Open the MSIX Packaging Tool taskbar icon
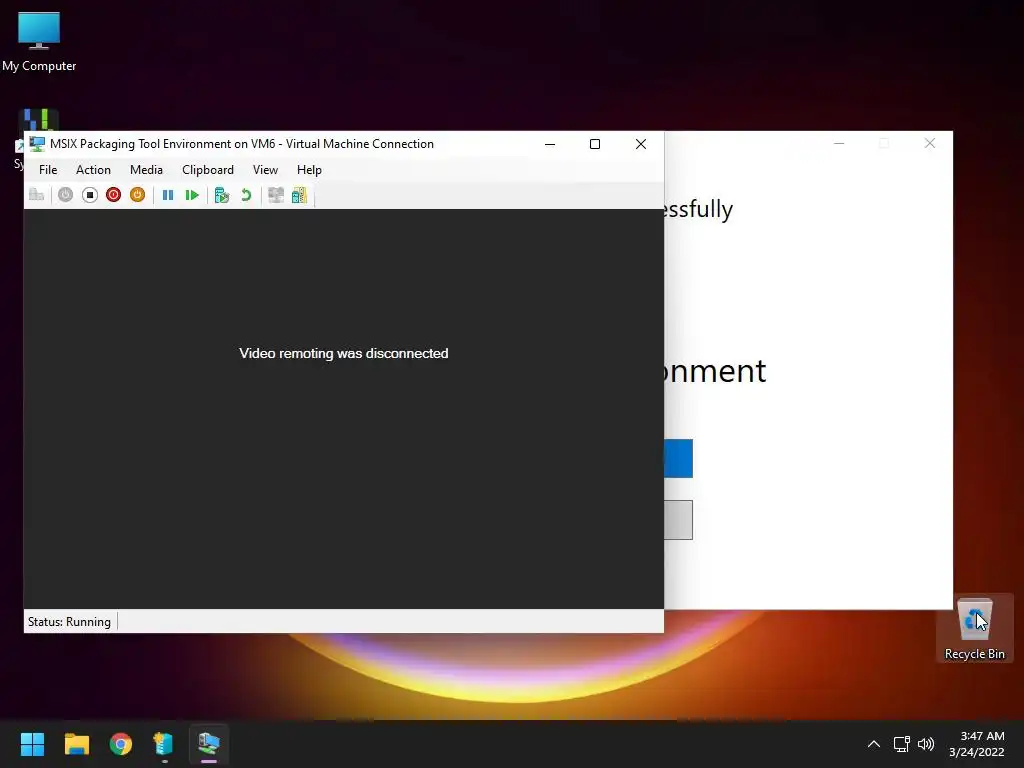1024x768 pixels. click(x=164, y=744)
